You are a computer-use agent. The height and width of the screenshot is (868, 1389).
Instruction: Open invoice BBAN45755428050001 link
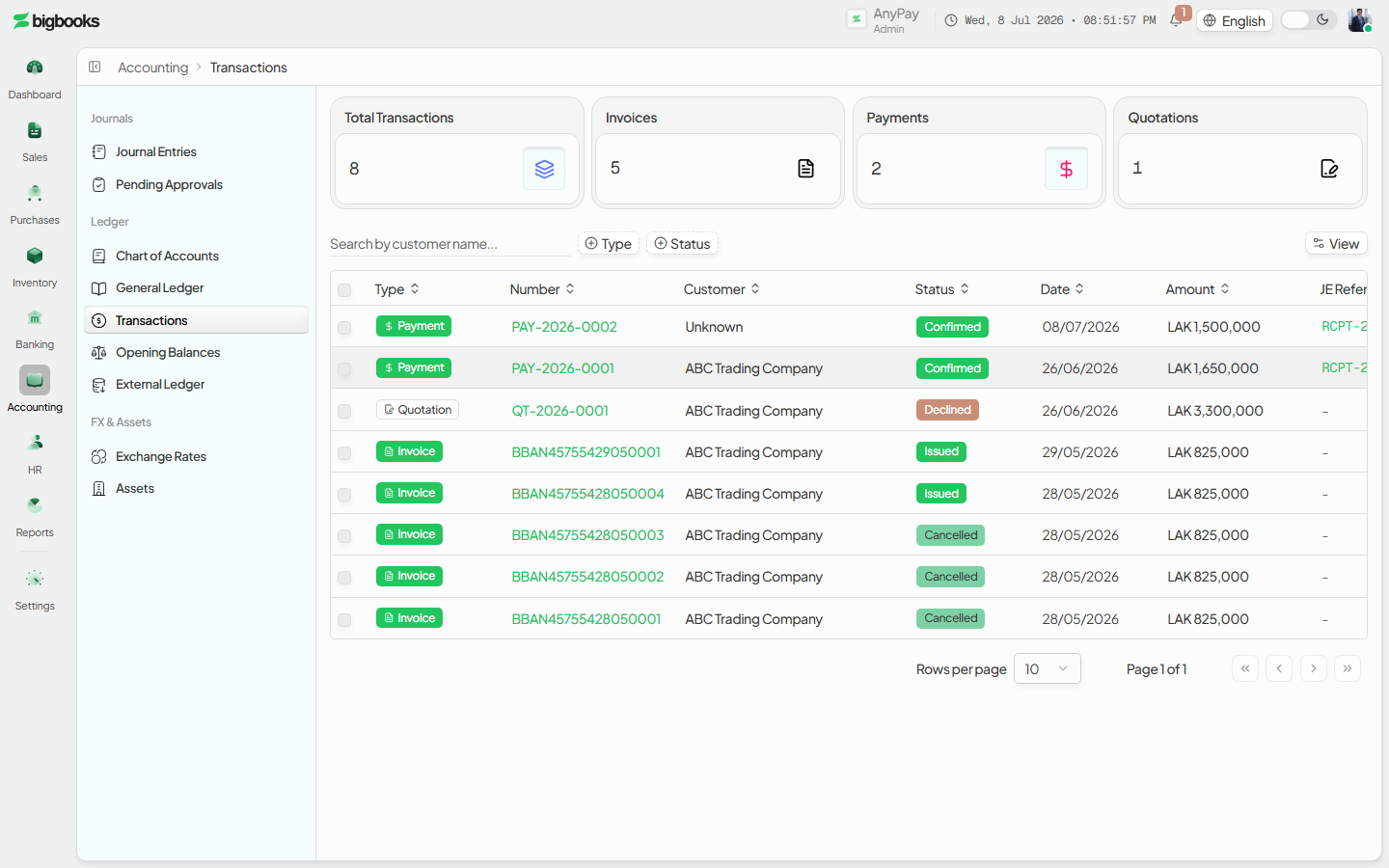[586, 619]
